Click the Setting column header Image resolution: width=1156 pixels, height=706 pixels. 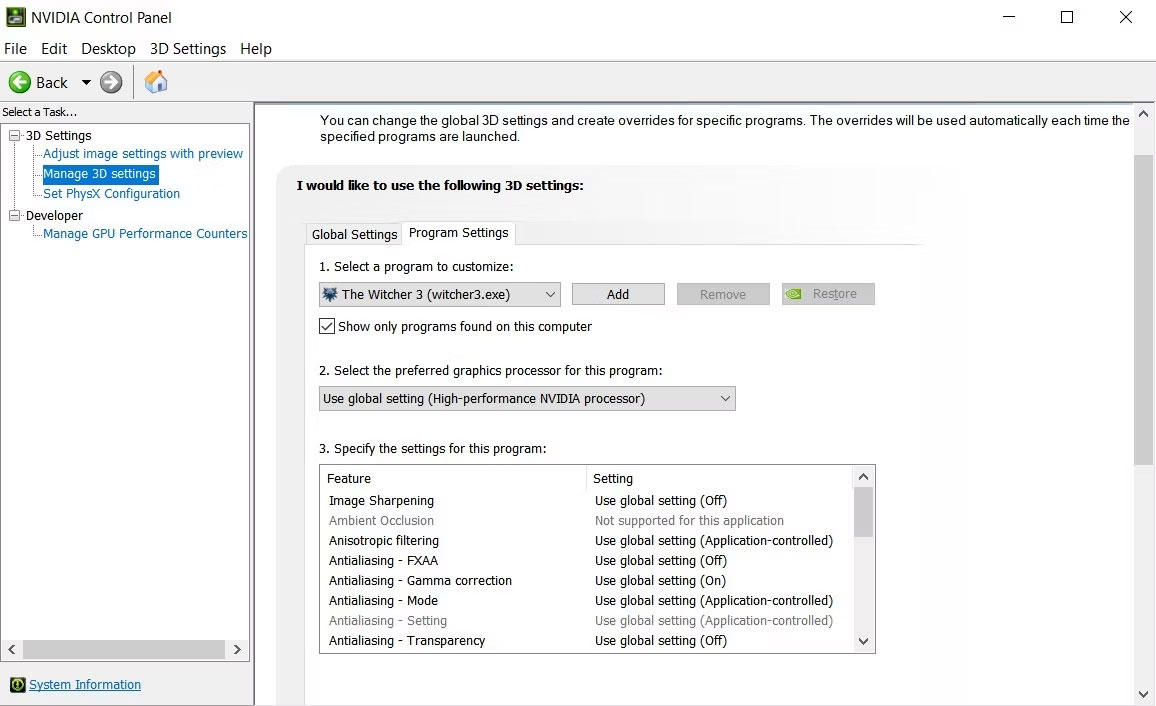[x=720, y=478]
